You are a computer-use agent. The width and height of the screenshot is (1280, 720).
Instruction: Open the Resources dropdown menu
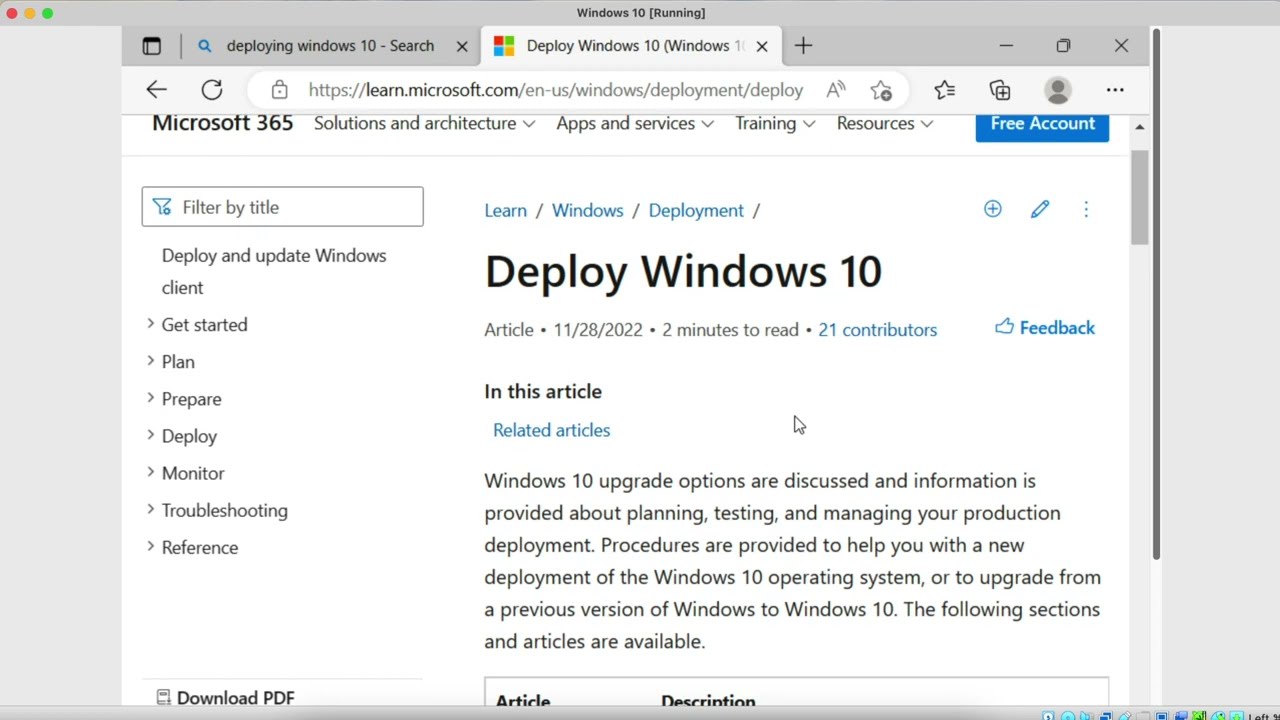[x=885, y=123]
